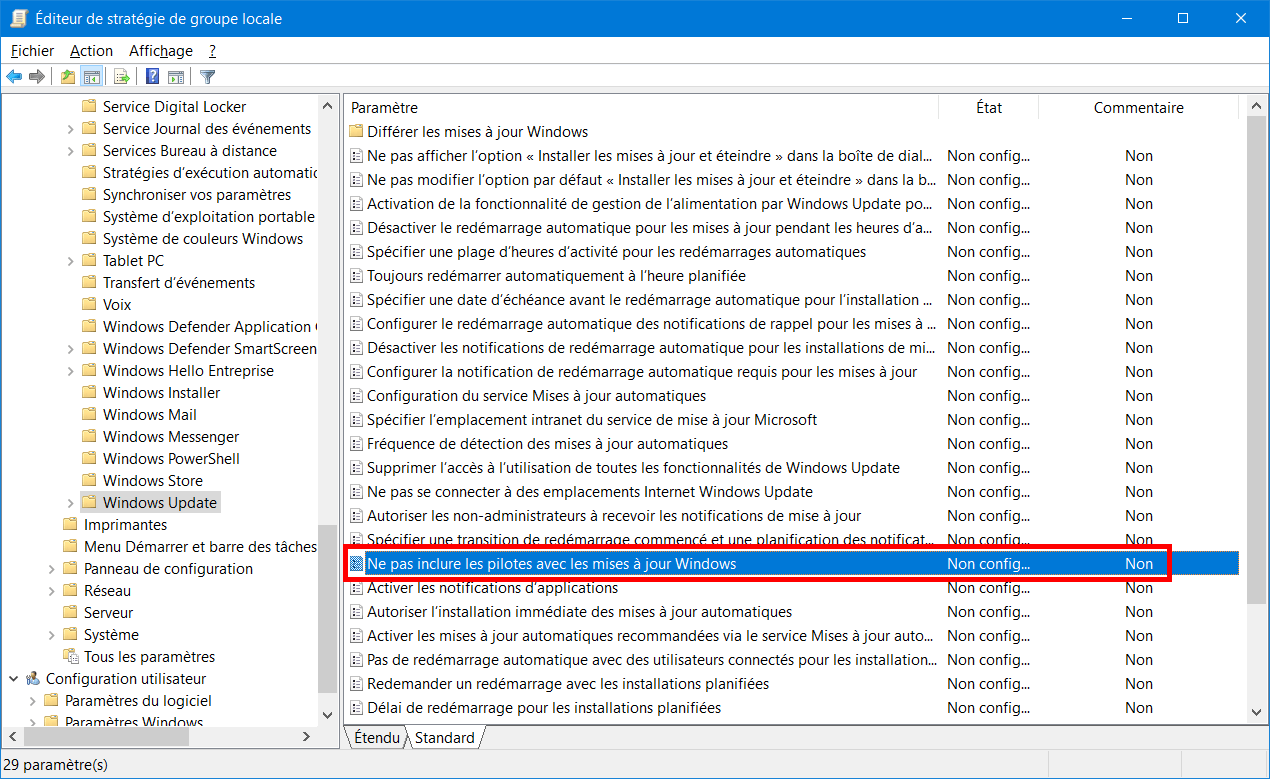Click the folder icon beside Windows Store

click(89, 481)
